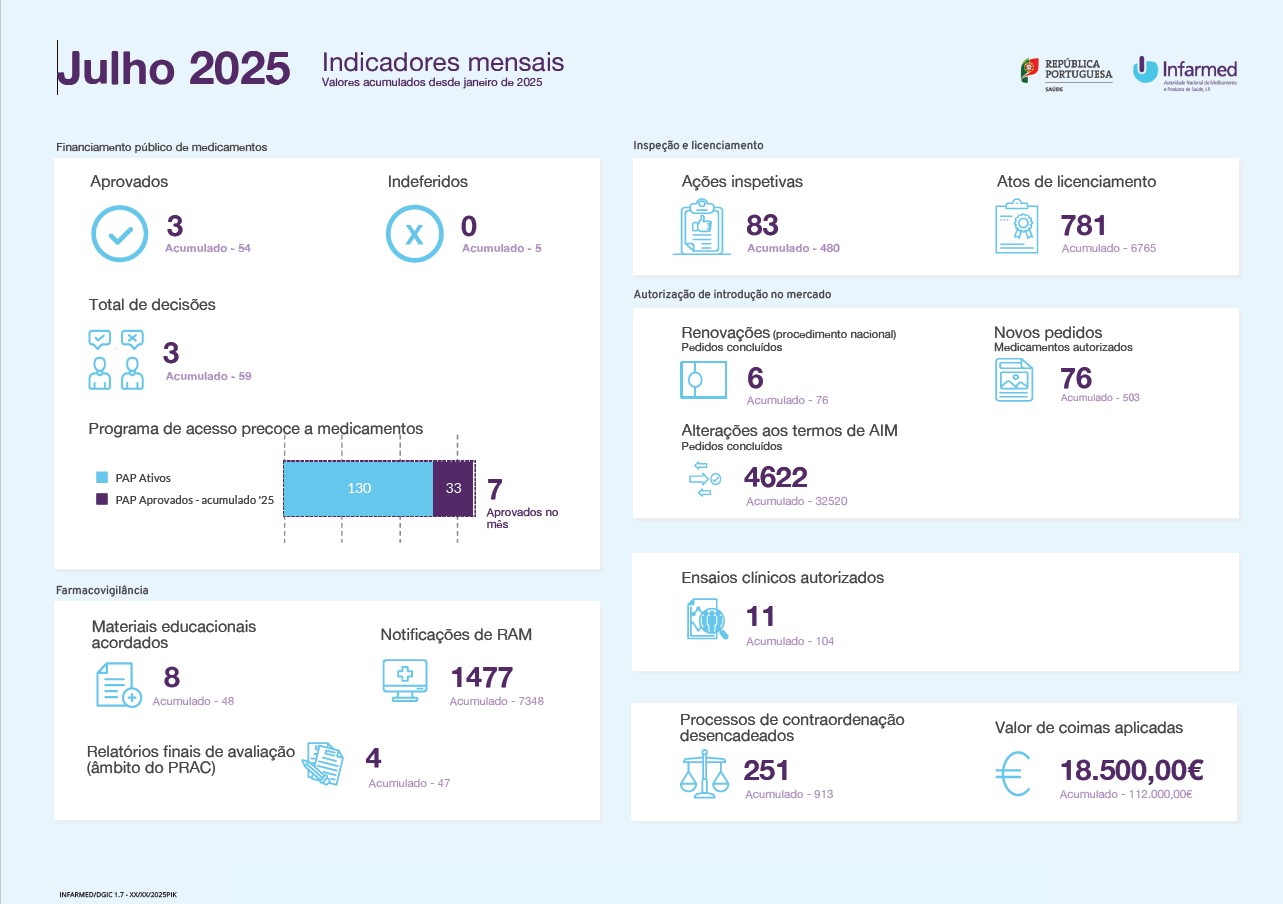Click the Materiais educacionais document plus icon

coord(118,684)
